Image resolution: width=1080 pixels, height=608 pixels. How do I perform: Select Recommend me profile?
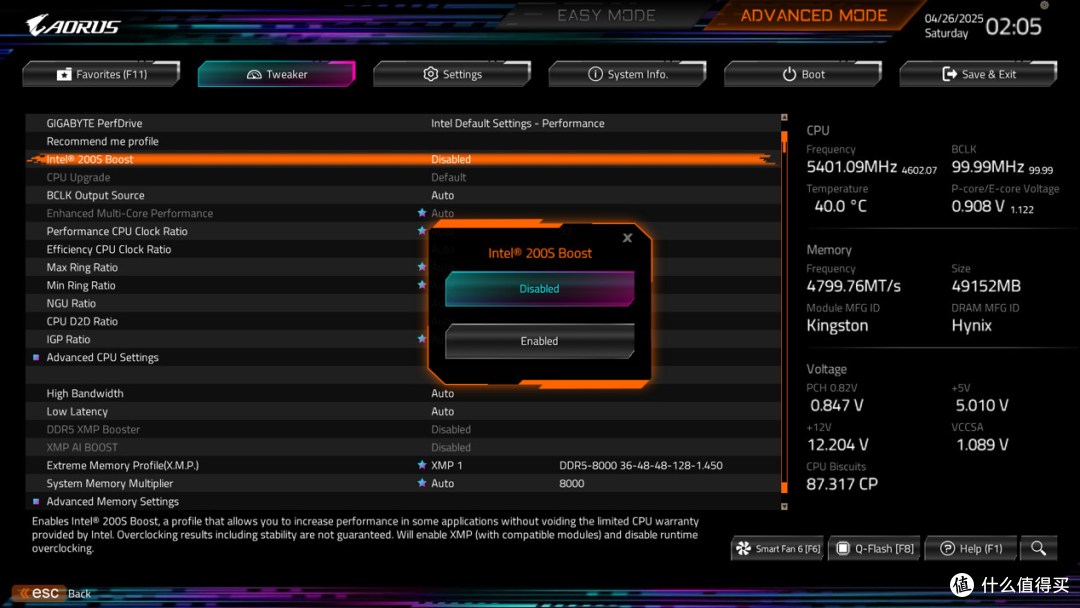pyautogui.click(x=403, y=141)
